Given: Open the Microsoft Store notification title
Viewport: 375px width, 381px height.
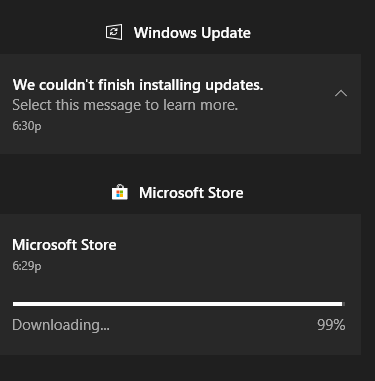Looking at the screenshot, I should tap(64, 245).
